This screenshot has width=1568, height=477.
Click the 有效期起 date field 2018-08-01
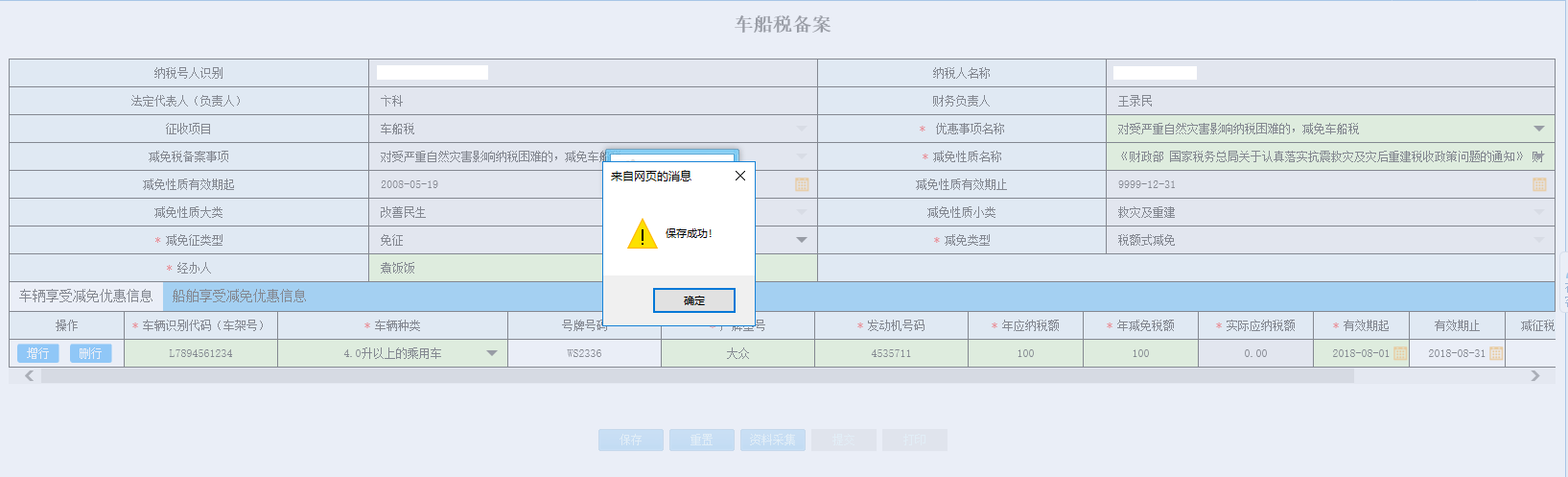point(1361,353)
